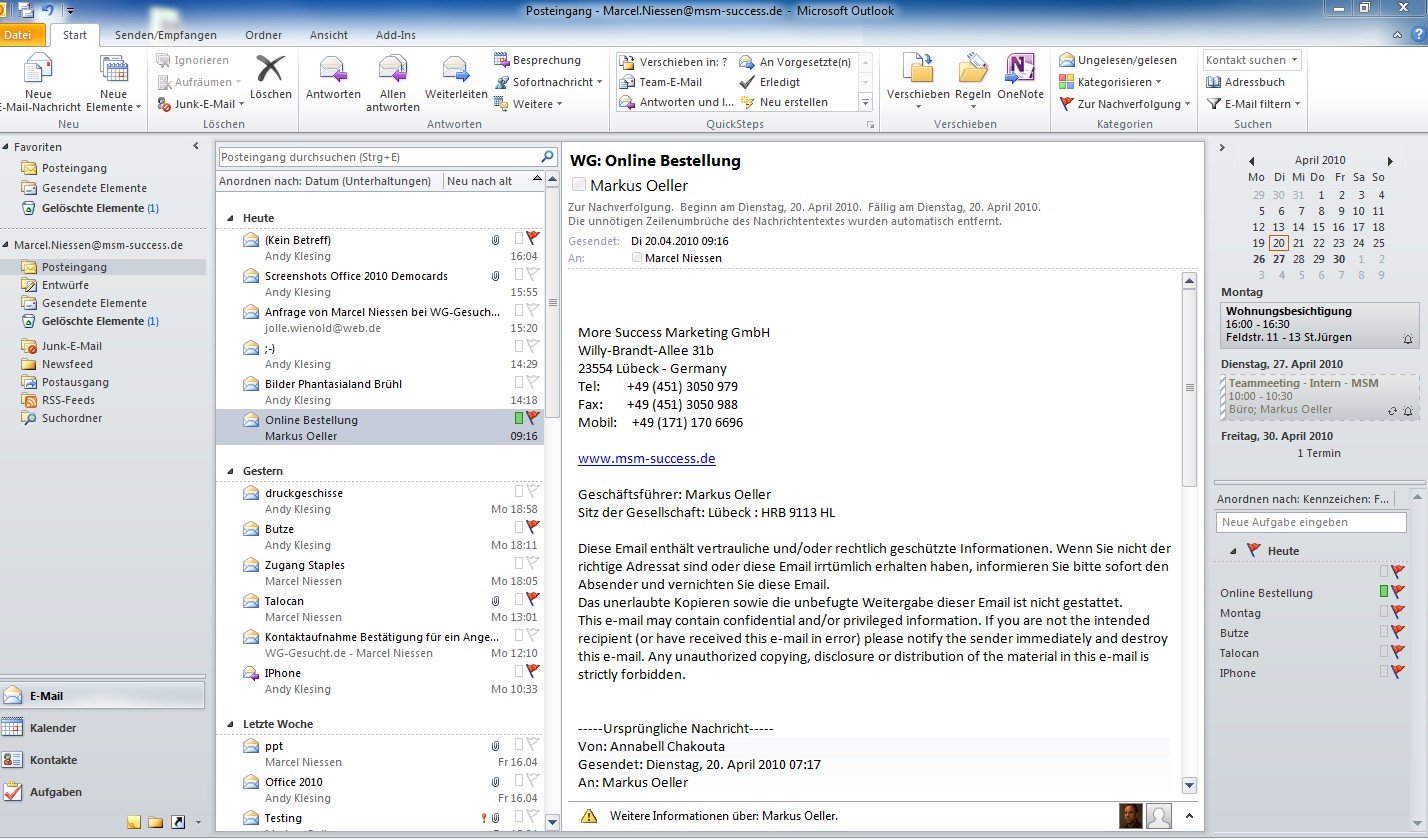1428x839 pixels.
Task: Toggle the flag on Butze message
Action: 533,527
